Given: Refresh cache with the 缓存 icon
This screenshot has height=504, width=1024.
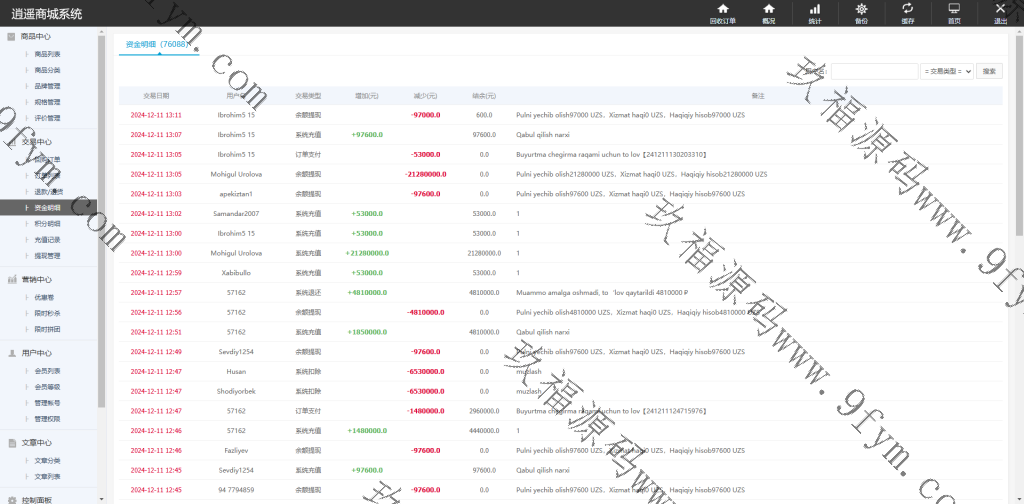Looking at the screenshot, I should (907, 12).
